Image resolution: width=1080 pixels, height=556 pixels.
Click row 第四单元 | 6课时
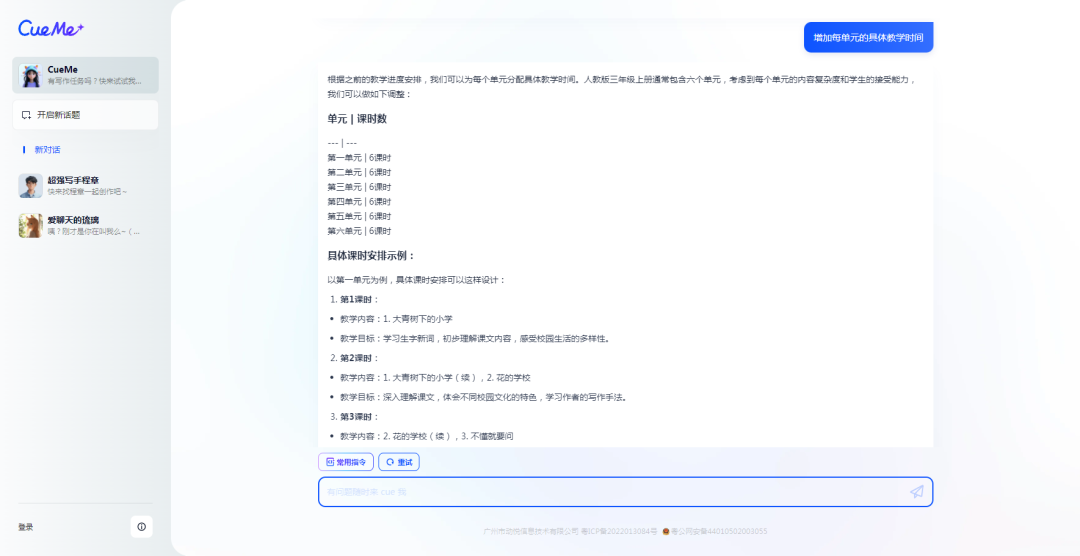tap(360, 202)
